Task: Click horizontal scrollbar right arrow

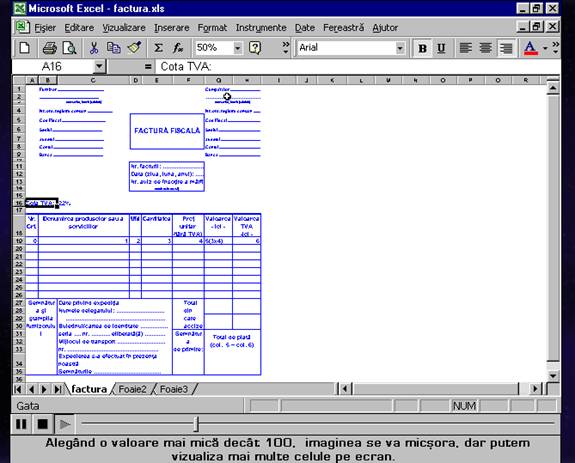Action: pyautogui.click(x=535, y=389)
